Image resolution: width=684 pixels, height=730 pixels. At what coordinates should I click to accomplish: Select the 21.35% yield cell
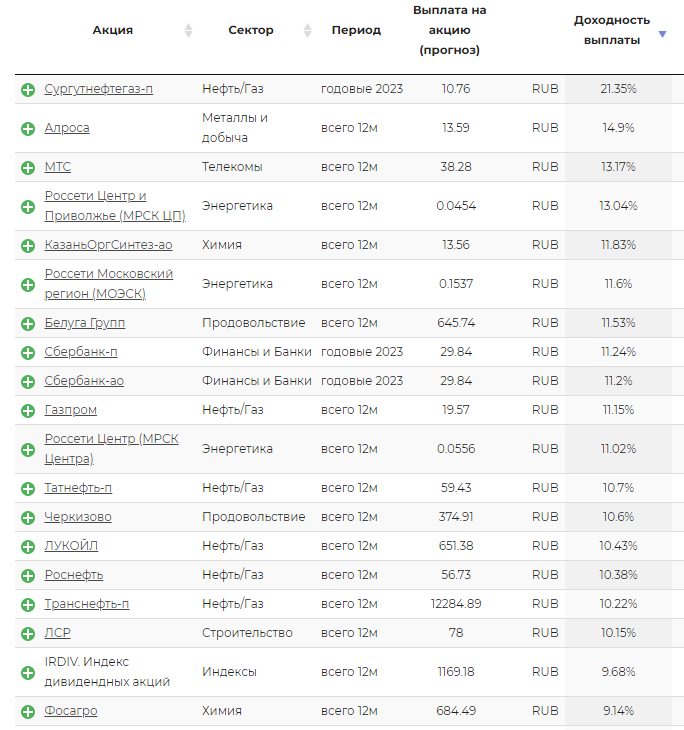click(618, 89)
